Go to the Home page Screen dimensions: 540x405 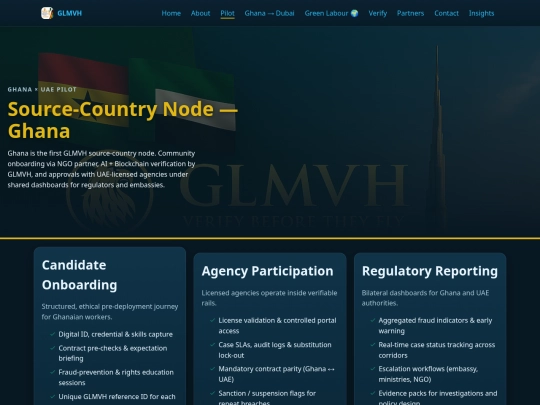(171, 13)
